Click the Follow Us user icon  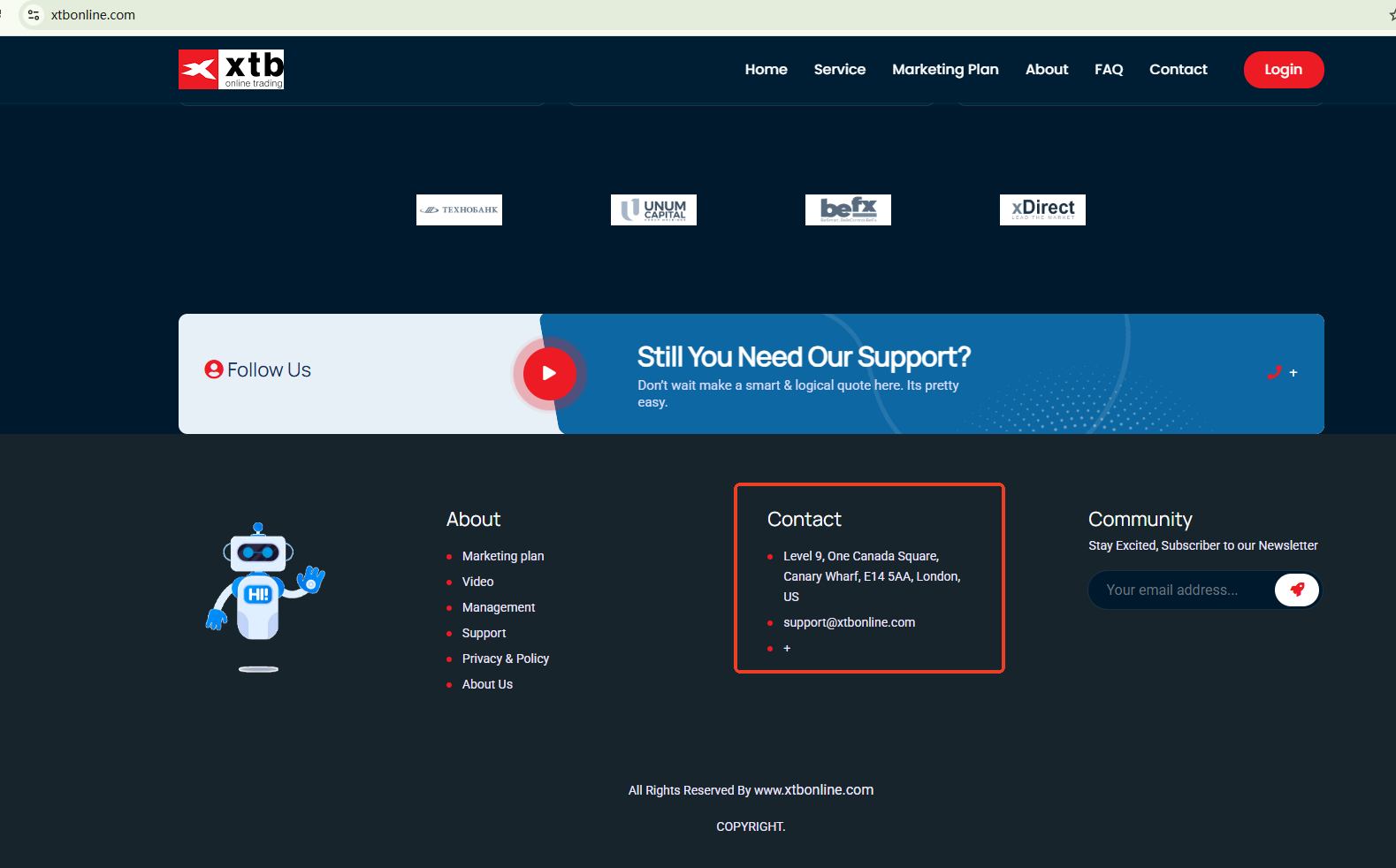[x=213, y=369]
